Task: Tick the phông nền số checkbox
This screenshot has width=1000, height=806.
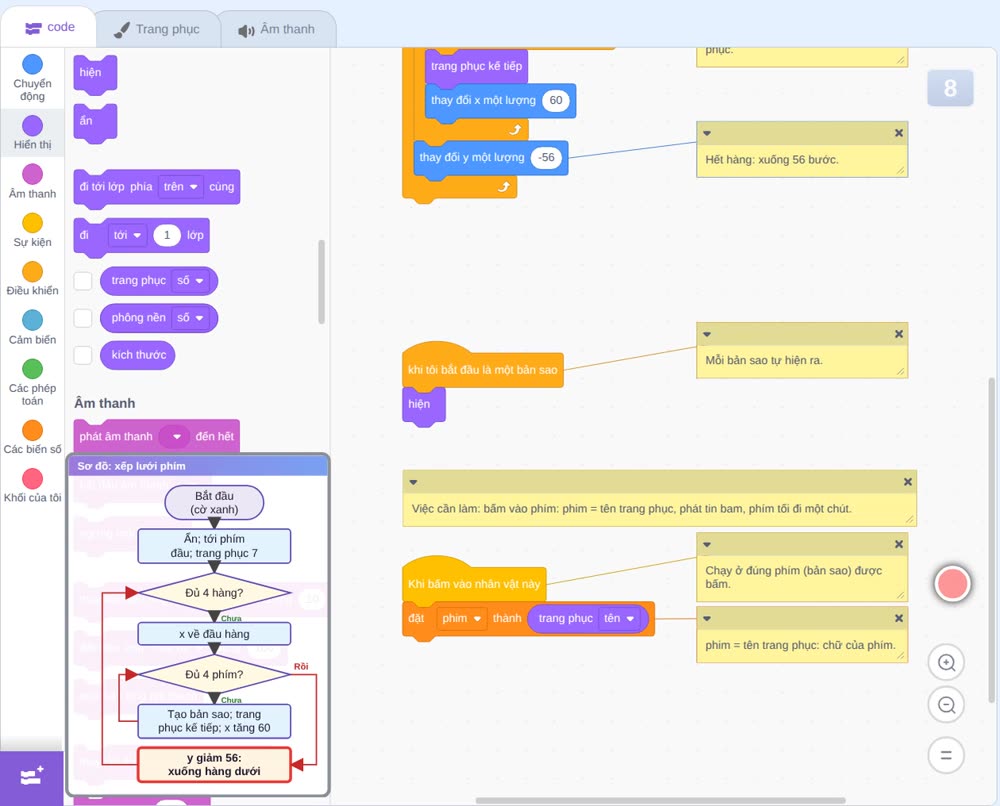Action: point(83,318)
